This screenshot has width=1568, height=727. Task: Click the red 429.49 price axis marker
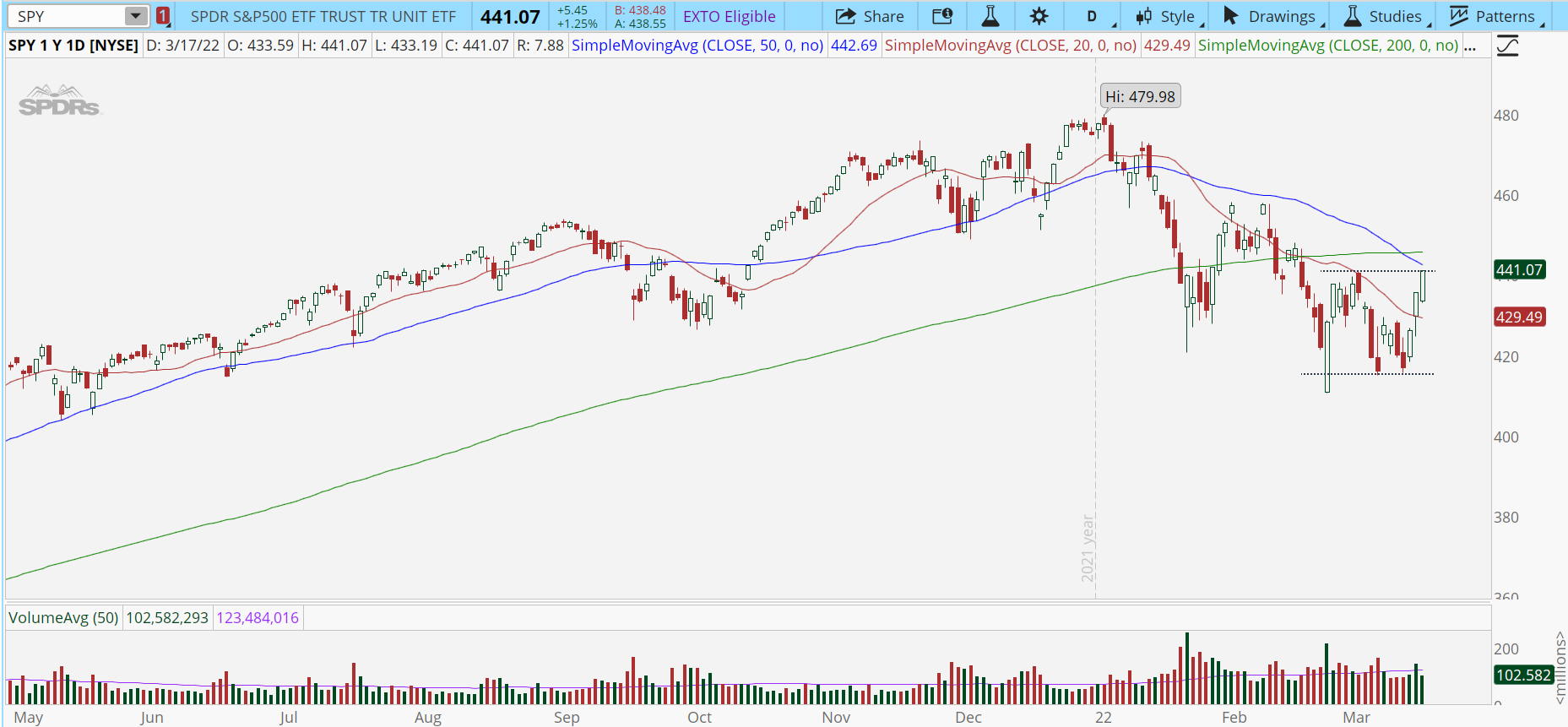click(1520, 317)
